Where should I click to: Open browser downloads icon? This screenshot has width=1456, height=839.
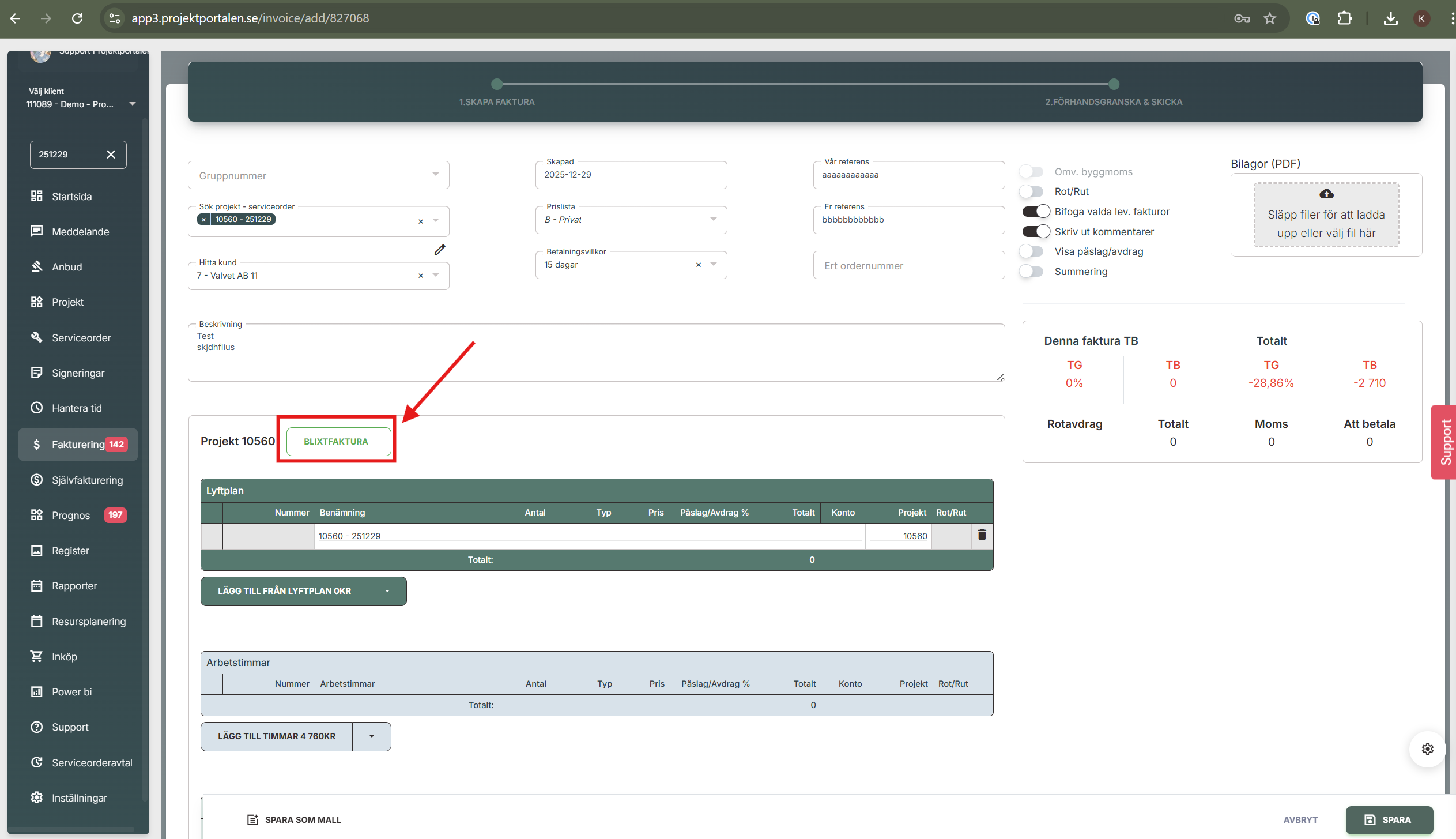click(1390, 18)
